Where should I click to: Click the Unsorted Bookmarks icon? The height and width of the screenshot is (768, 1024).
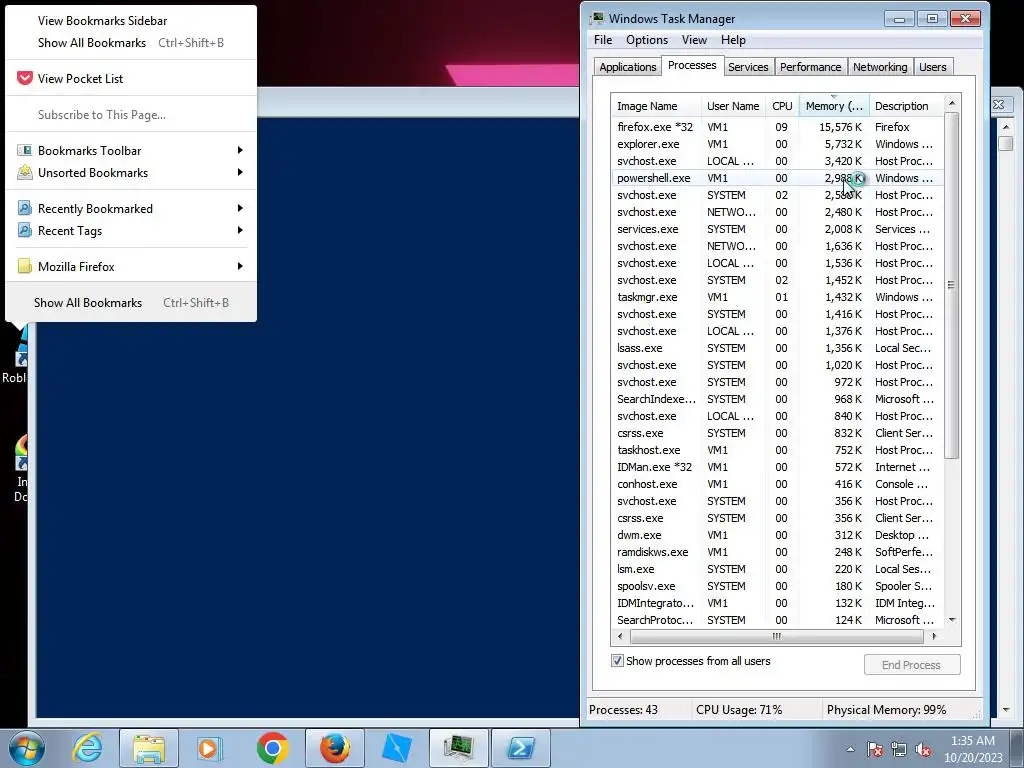[x=25, y=172]
